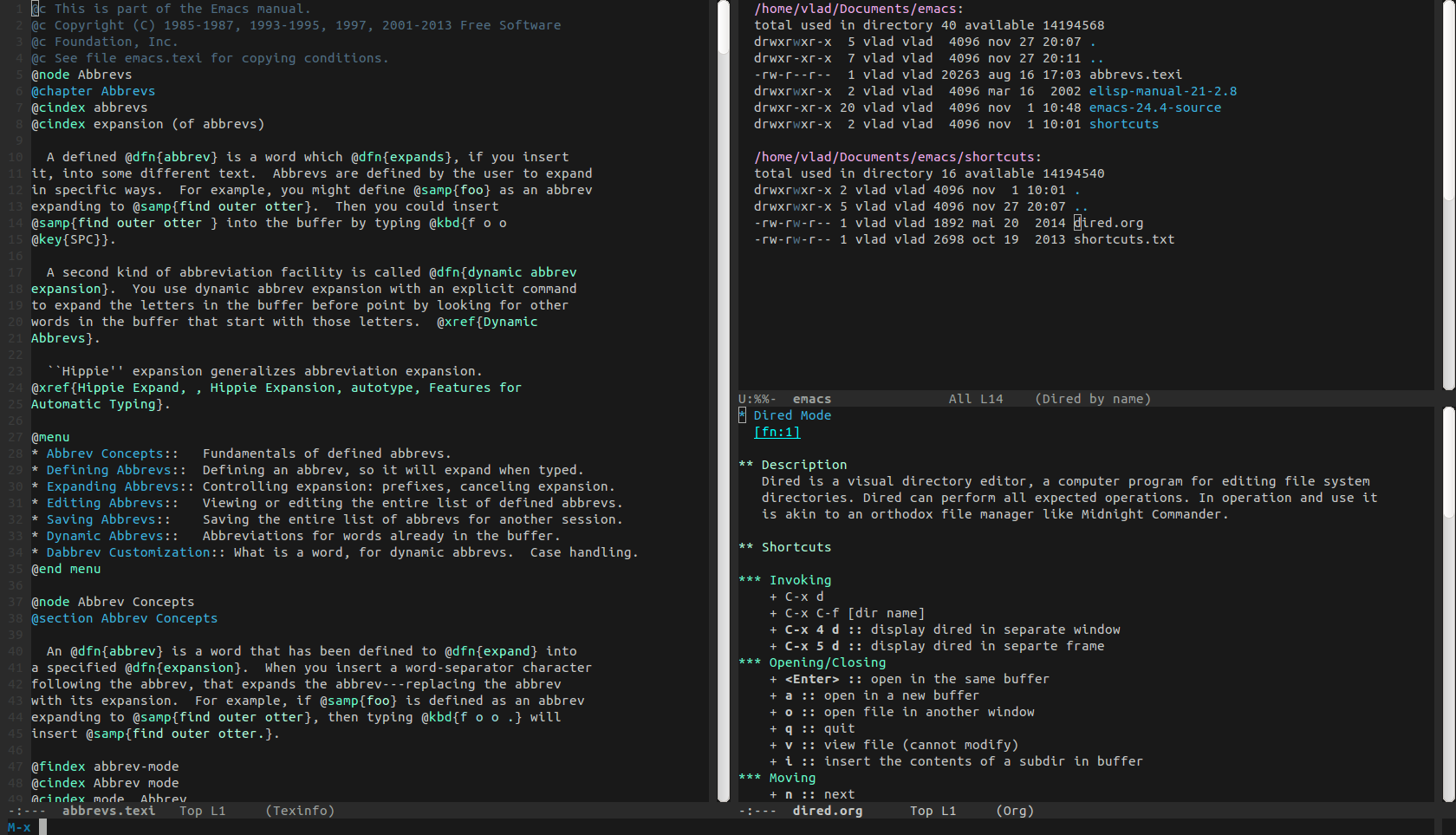Collapse the "Description" org heading

(803, 465)
